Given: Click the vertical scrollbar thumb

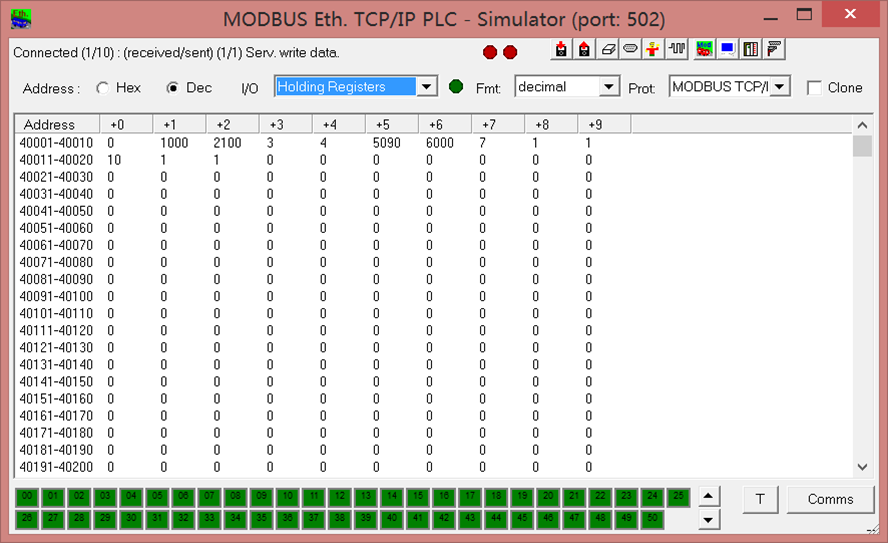Looking at the screenshot, I should [x=862, y=146].
